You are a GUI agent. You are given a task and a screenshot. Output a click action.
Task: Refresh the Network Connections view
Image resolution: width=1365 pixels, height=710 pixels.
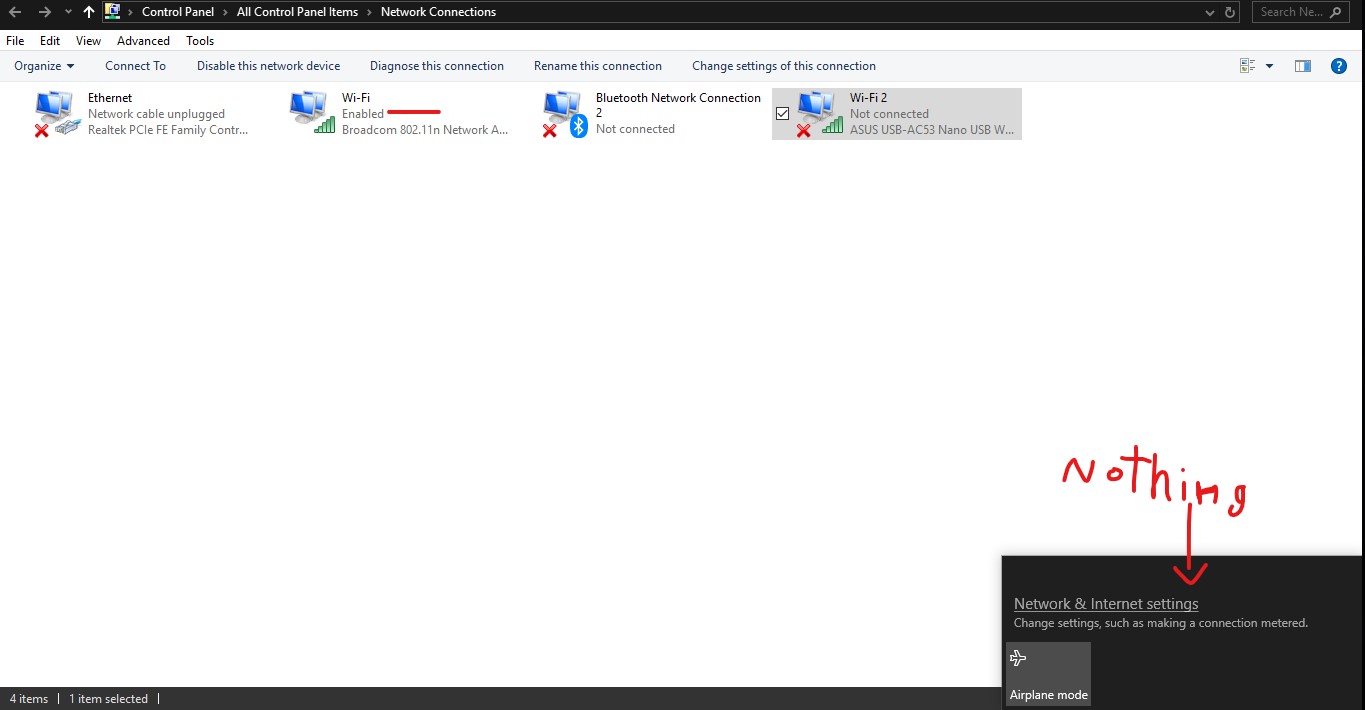pos(1231,12)
